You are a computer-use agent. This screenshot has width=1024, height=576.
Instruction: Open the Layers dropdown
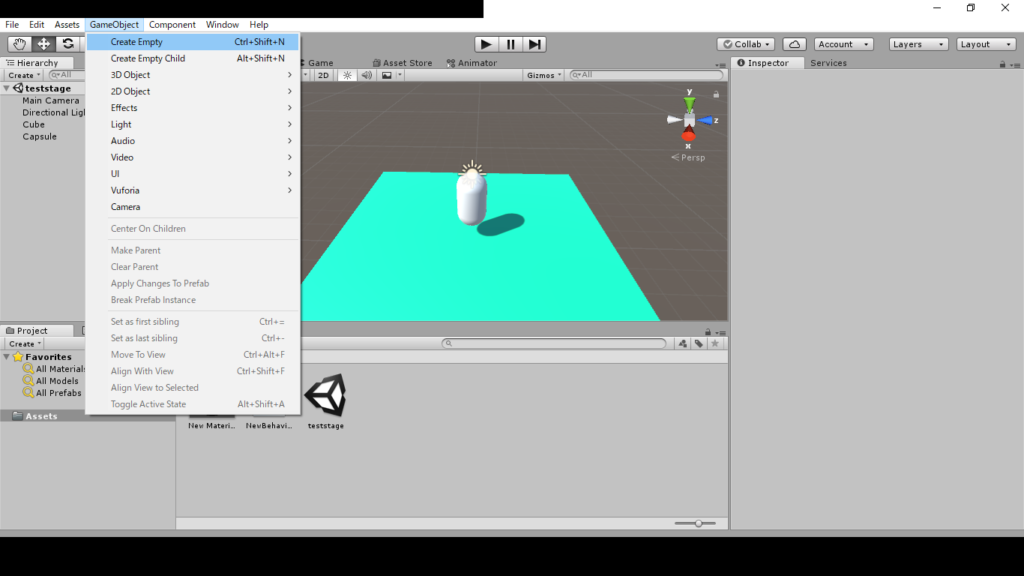coord(918,44)
